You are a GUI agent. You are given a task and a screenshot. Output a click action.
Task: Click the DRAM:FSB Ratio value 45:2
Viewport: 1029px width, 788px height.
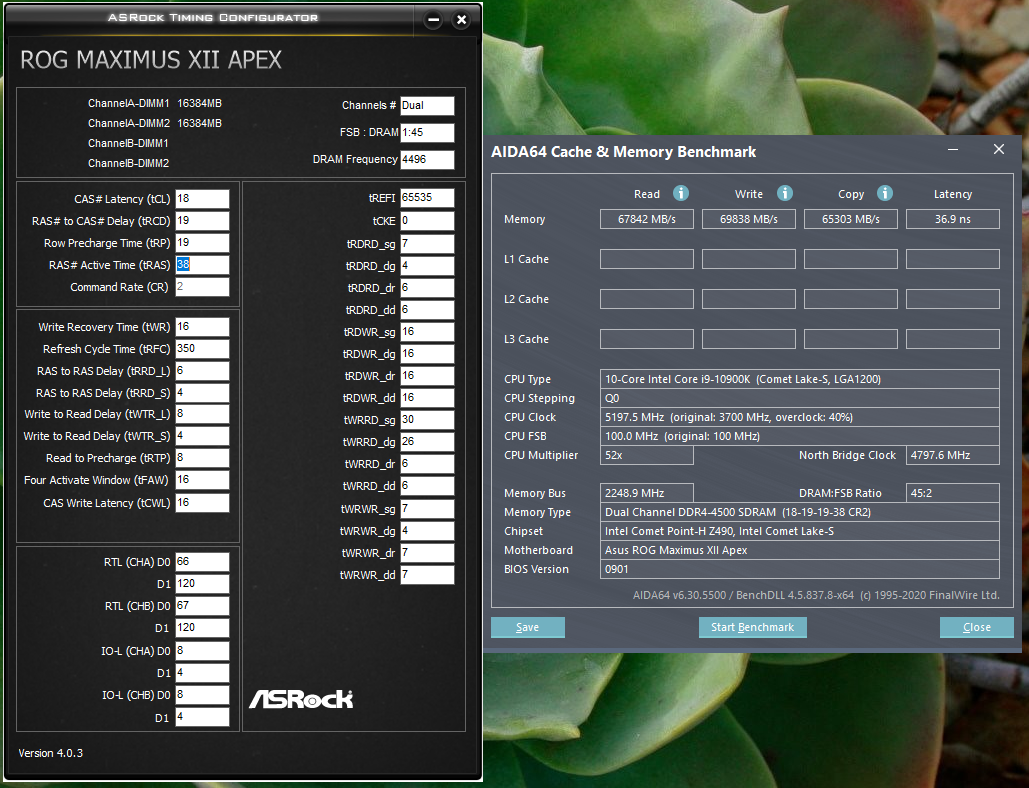953,493
